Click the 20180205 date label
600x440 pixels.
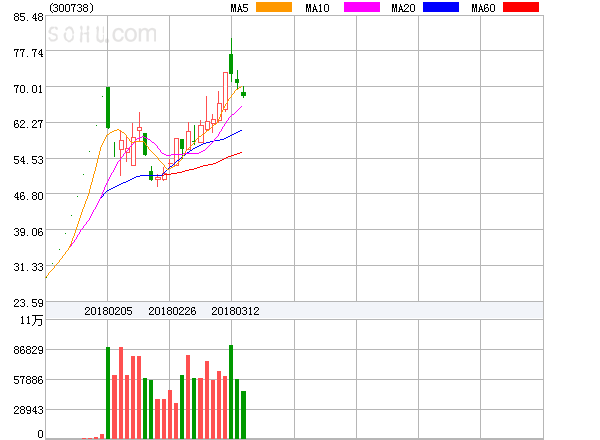[x=108, y=311]
